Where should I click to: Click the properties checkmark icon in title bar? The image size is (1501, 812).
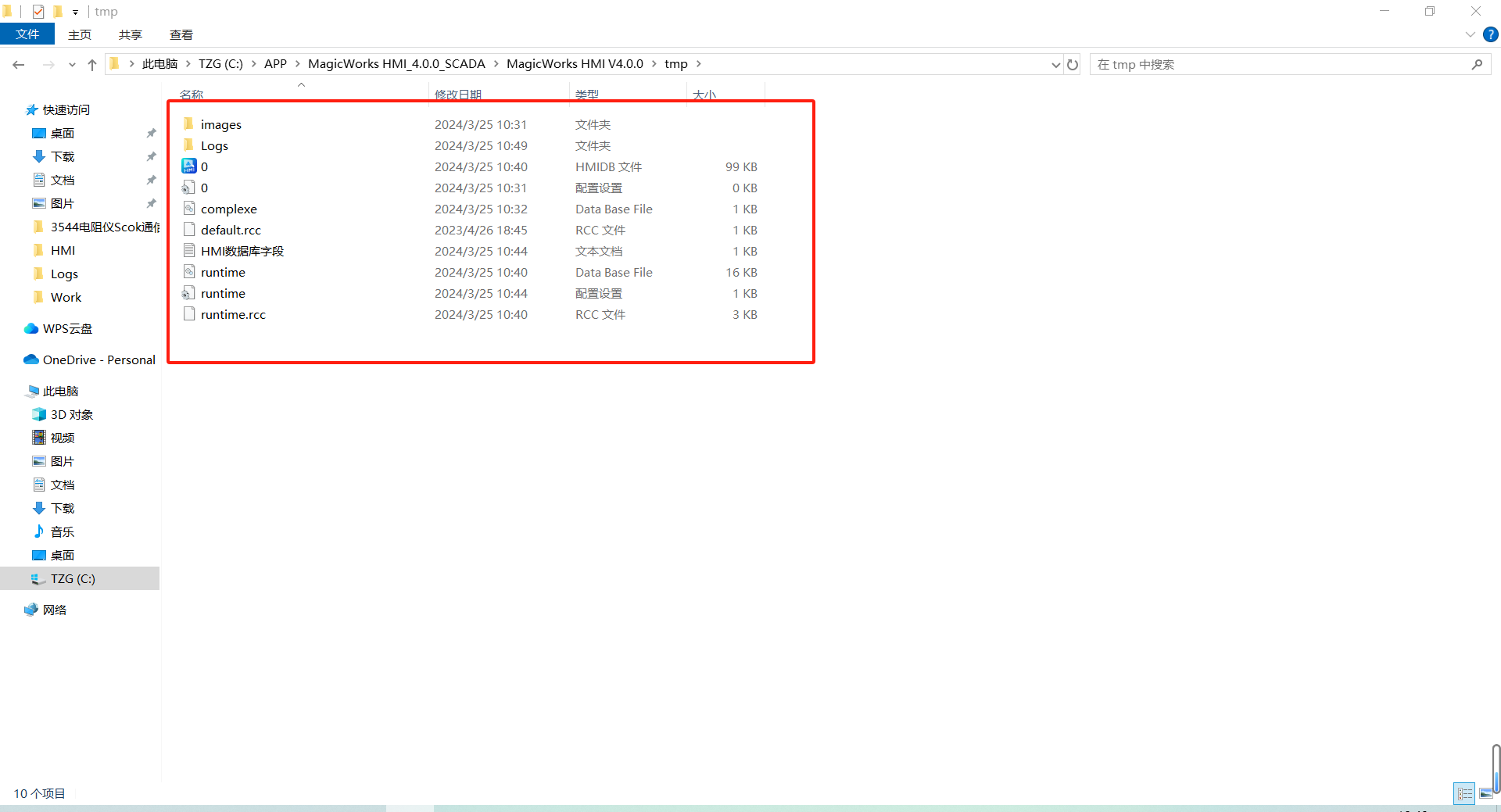38,12
